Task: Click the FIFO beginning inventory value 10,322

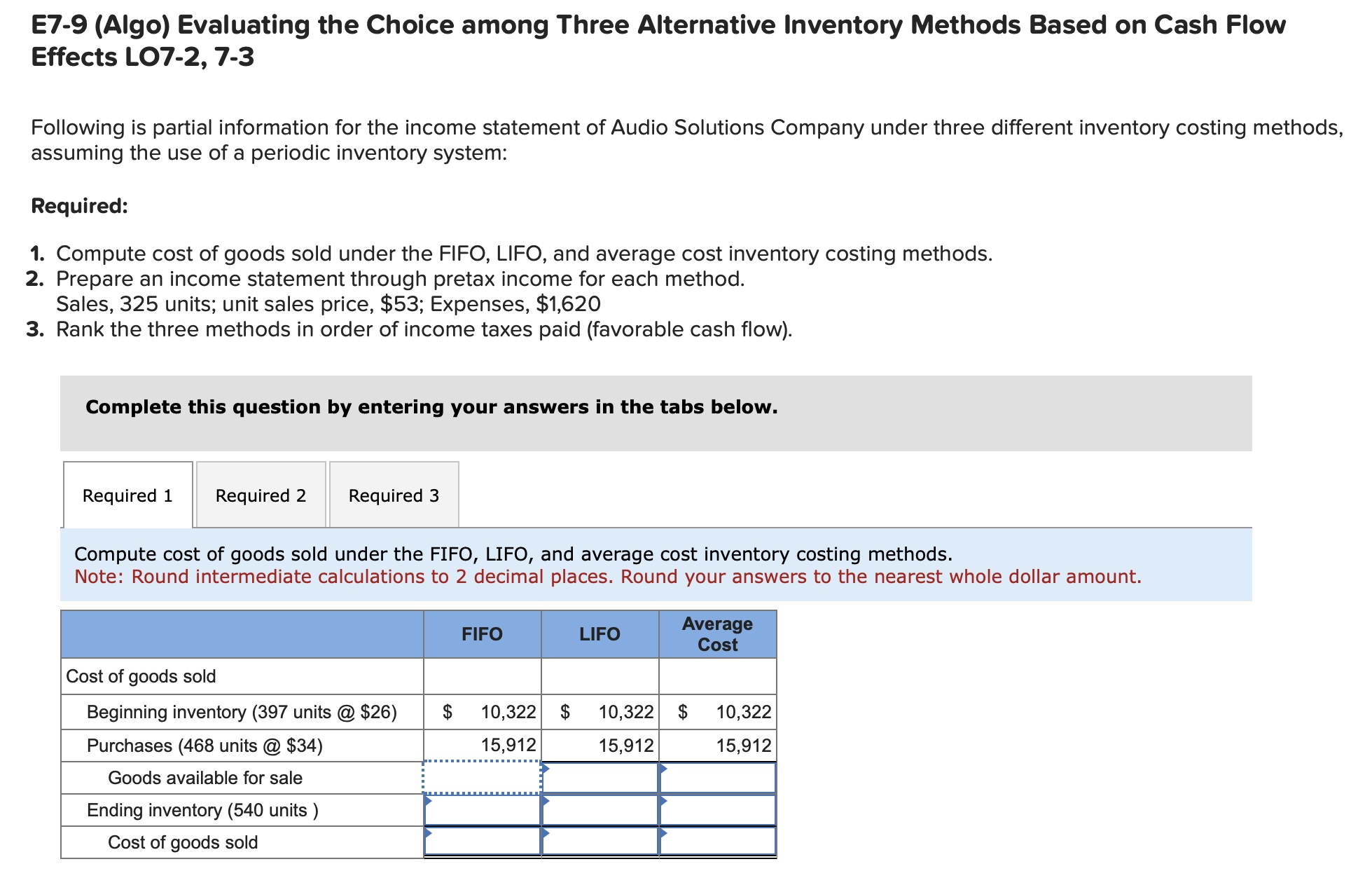Action: pos(508,712)
